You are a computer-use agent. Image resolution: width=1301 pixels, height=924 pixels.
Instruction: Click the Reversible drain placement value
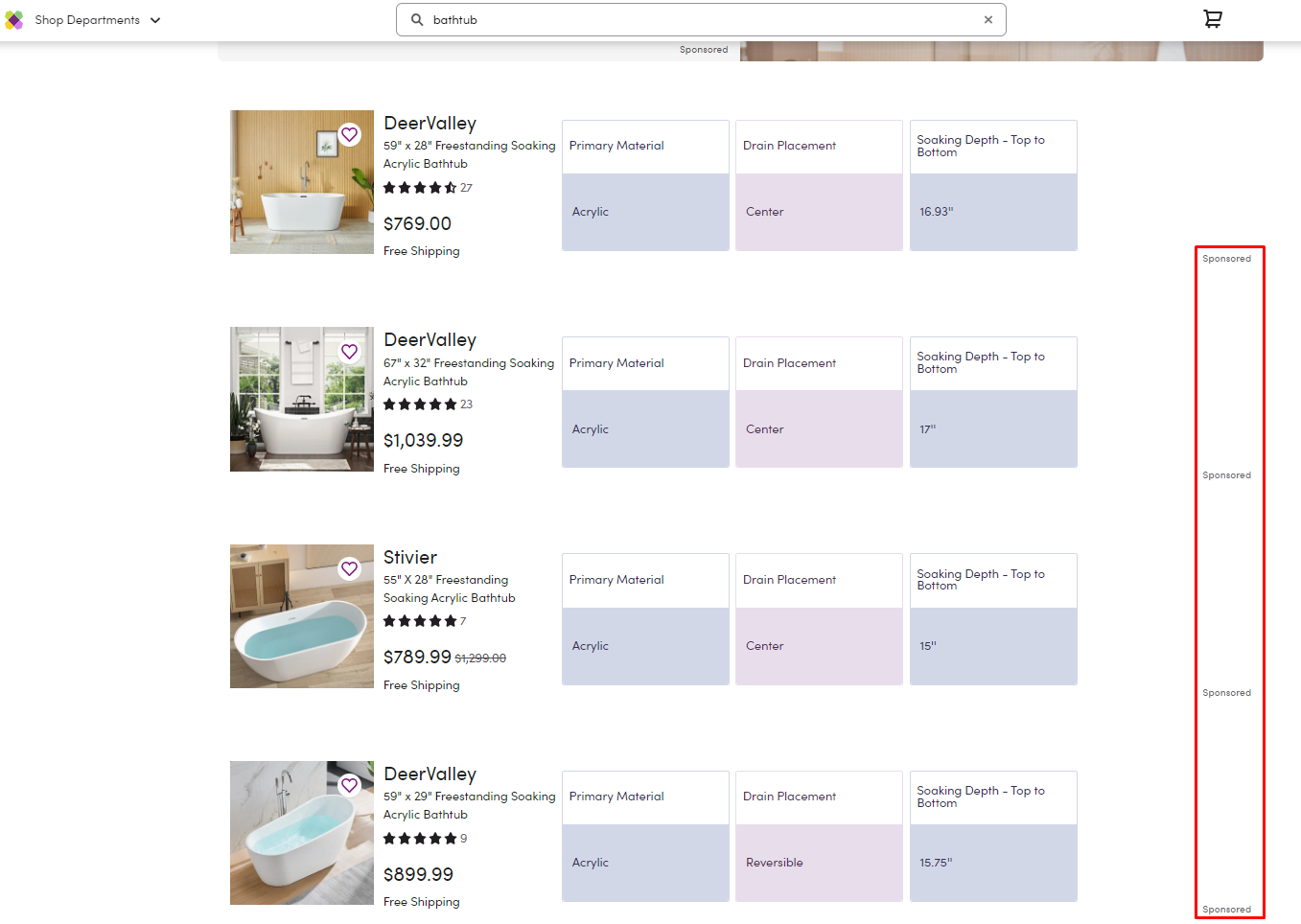(775, 863)
